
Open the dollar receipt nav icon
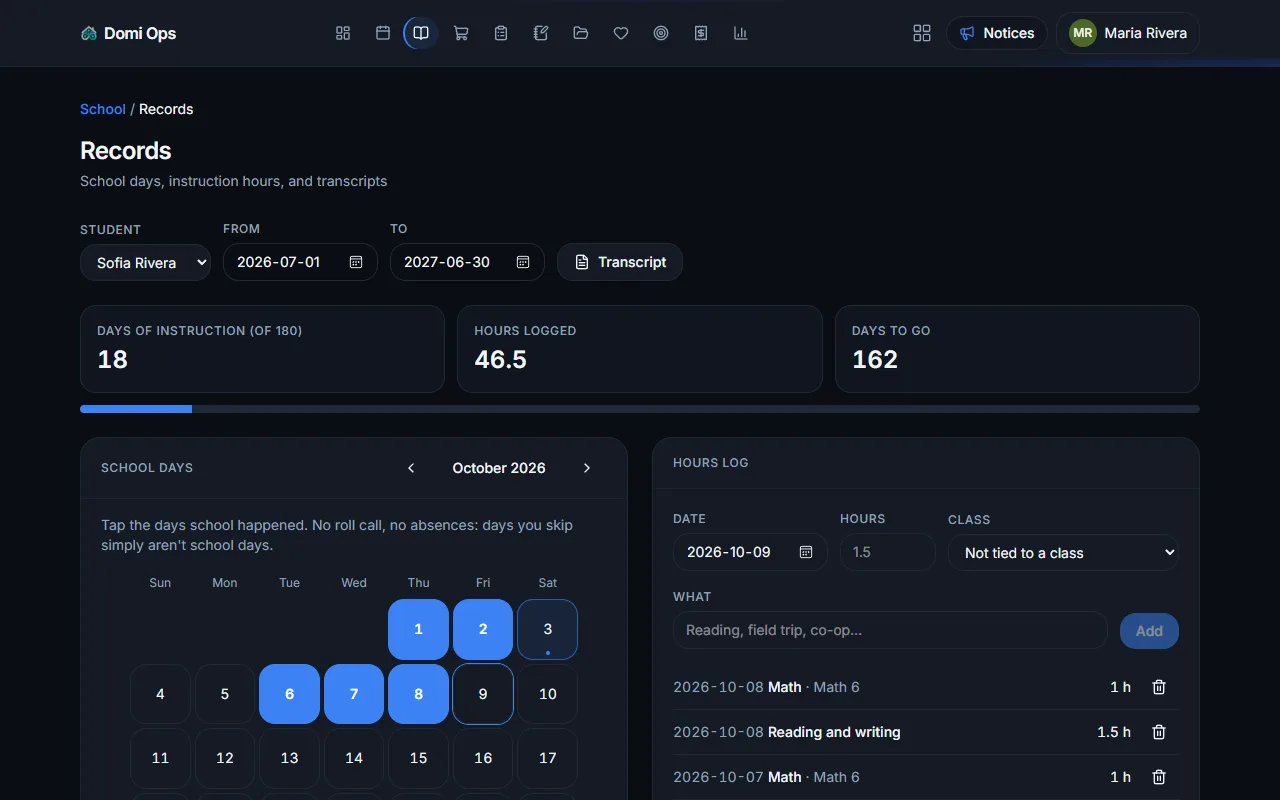tap(701, 33)
